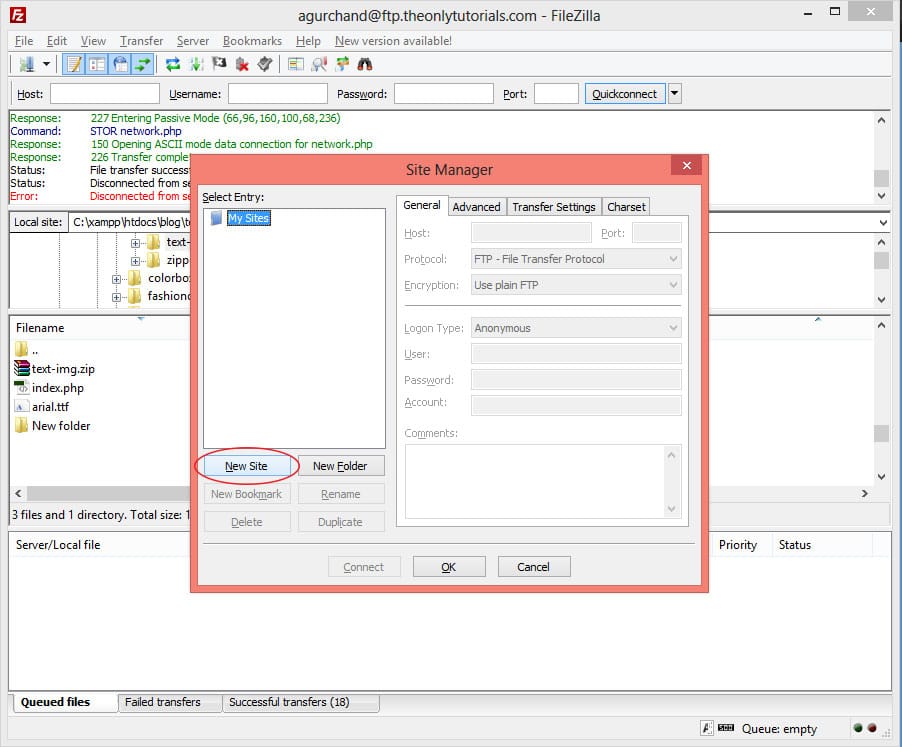Open the New version available! menu
Screen dimensions: 902x747
point(393,41)
